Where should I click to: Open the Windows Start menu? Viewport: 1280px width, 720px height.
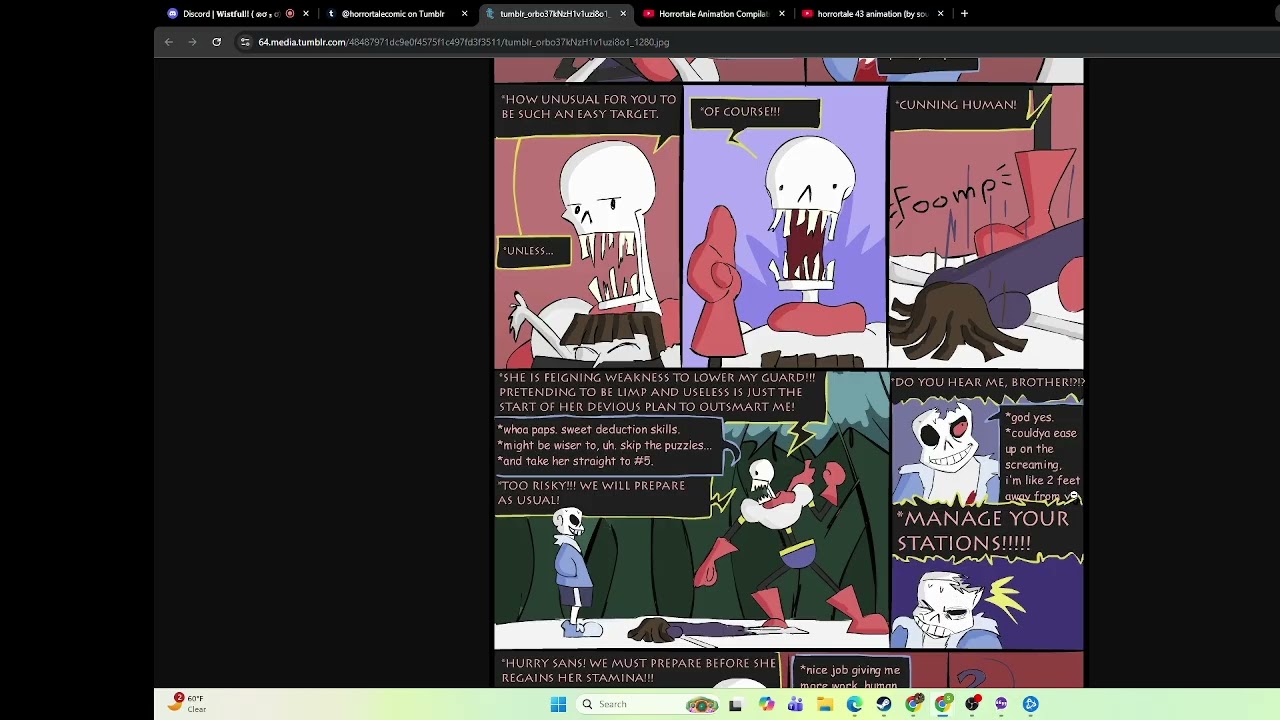tap(558, 704)
